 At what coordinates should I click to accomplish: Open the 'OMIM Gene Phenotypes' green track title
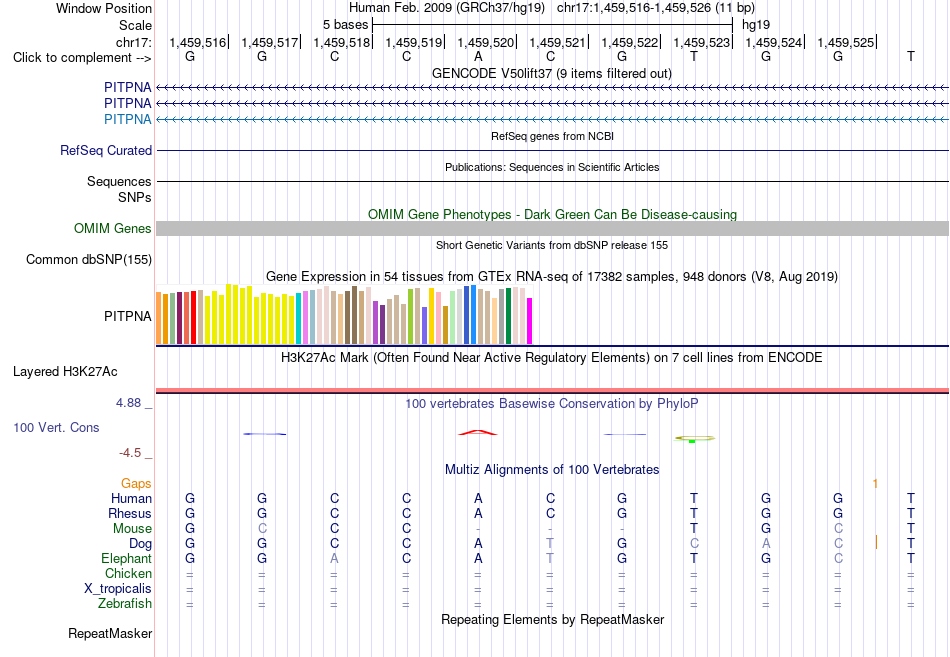pyautogui.click(x=552, y=215)
